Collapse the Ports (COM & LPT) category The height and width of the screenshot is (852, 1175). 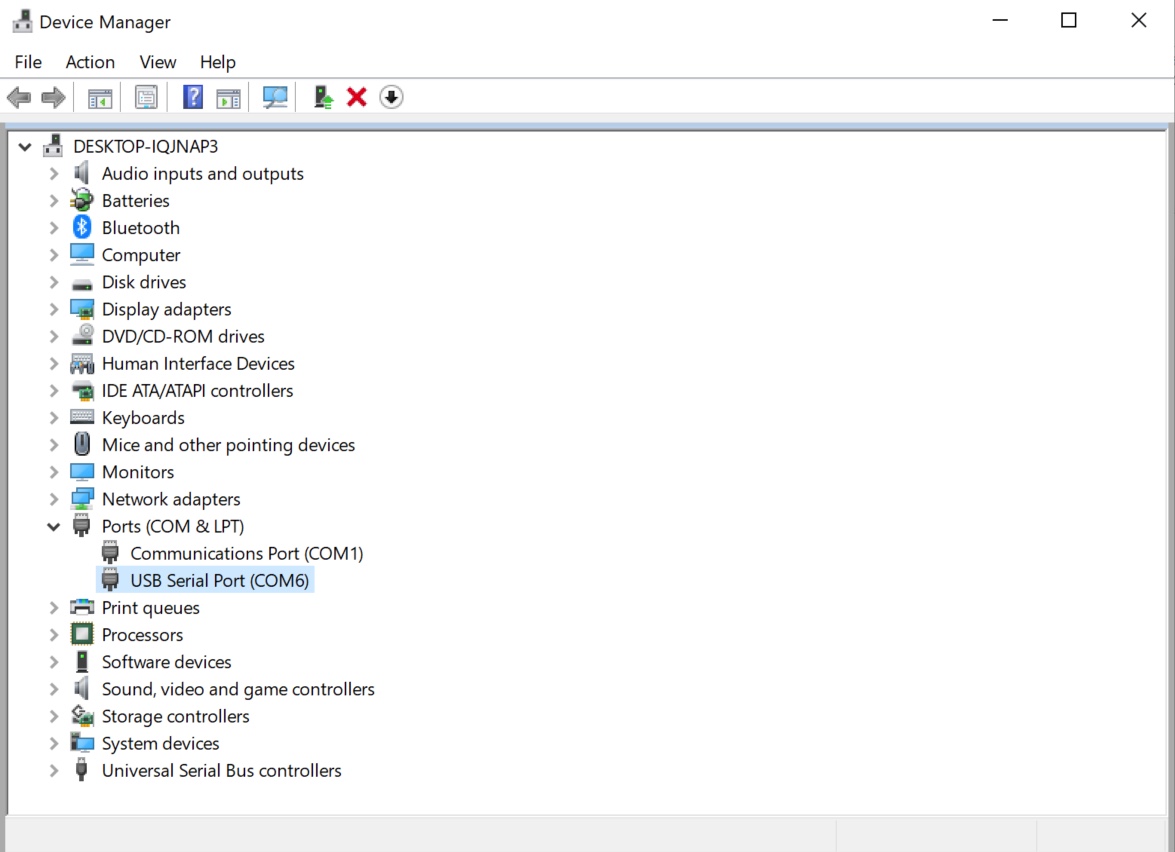(53, 526)
